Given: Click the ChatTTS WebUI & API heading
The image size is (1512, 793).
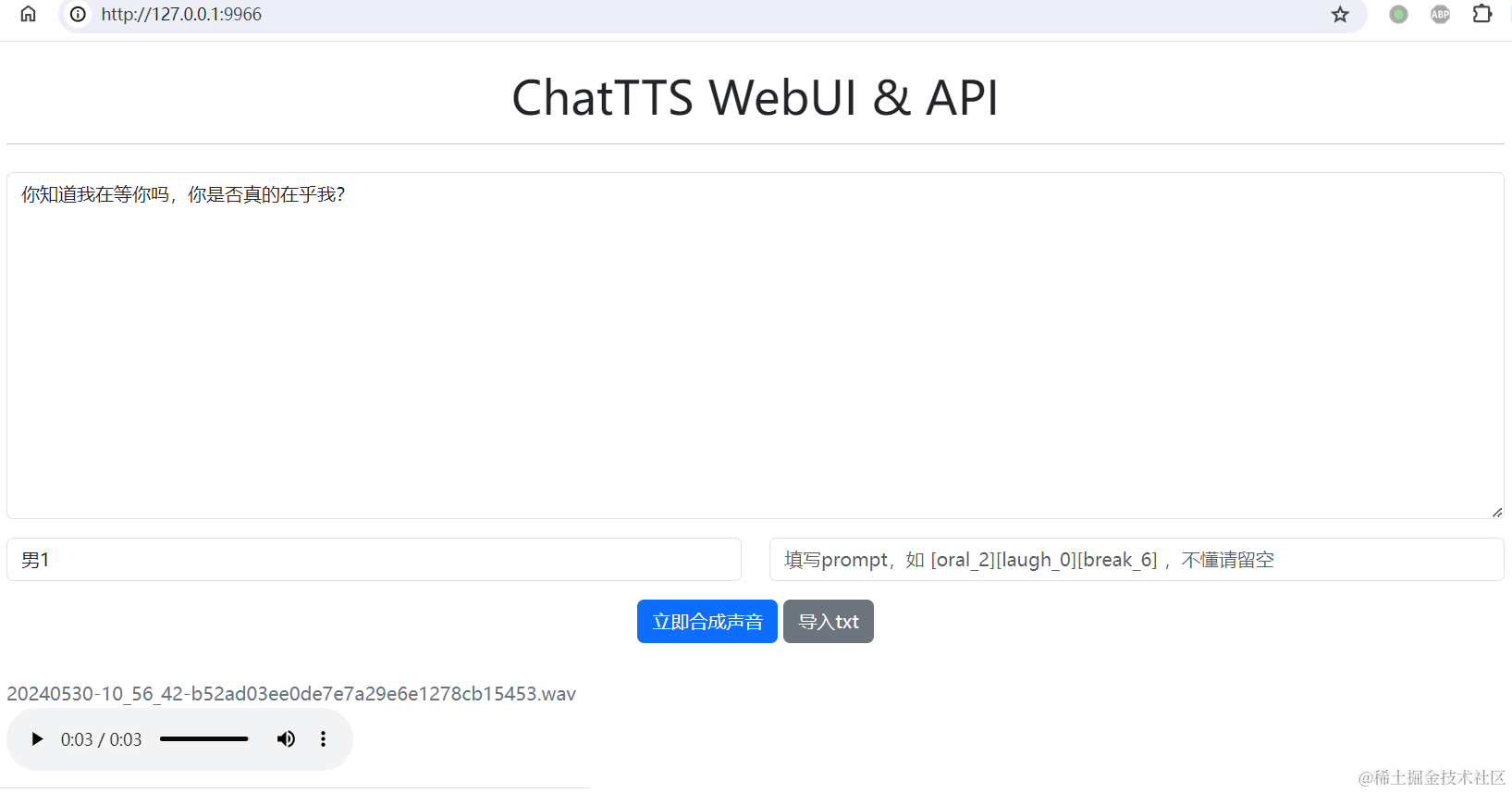Looking at the screenshot, I should click(x=756, y=97).
